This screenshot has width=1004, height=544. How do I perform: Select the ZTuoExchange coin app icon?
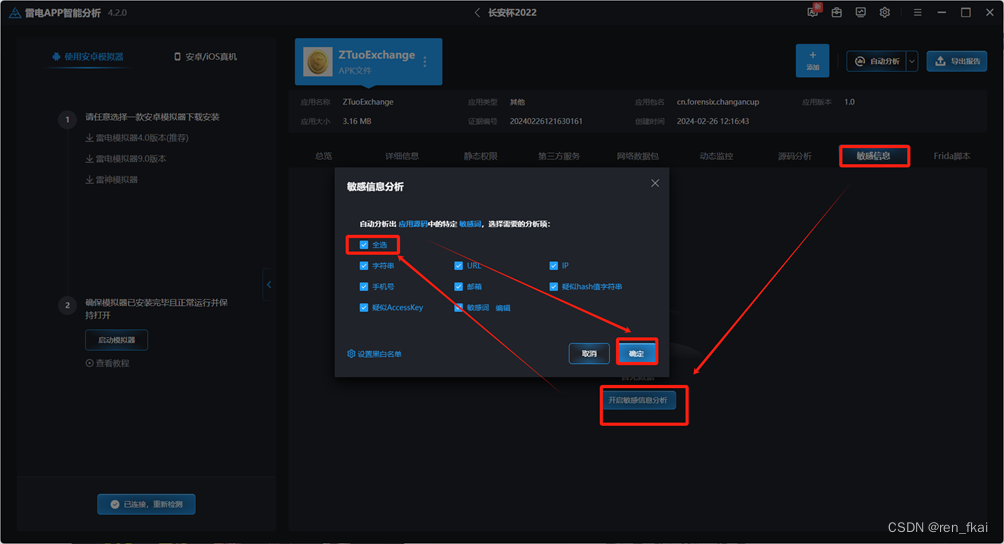pyautogui.click(x=318, y=62)
